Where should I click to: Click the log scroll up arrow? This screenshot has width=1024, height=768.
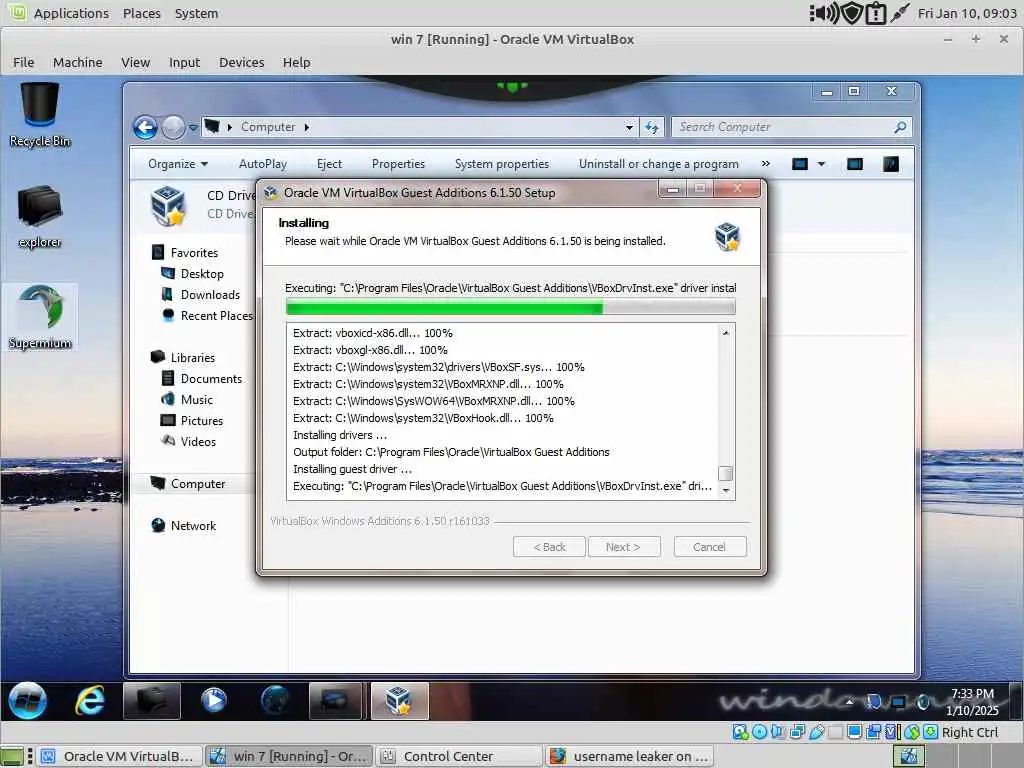pos(726,333)
